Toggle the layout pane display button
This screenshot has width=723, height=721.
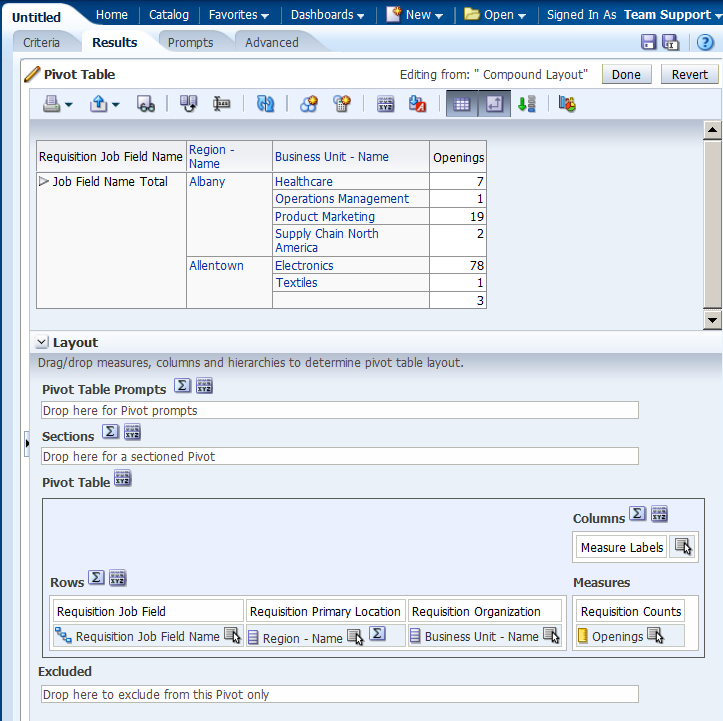[494, 104]
